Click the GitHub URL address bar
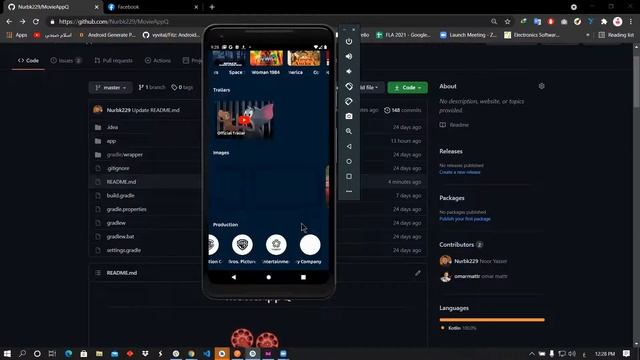640x360 pixels. 269,22
